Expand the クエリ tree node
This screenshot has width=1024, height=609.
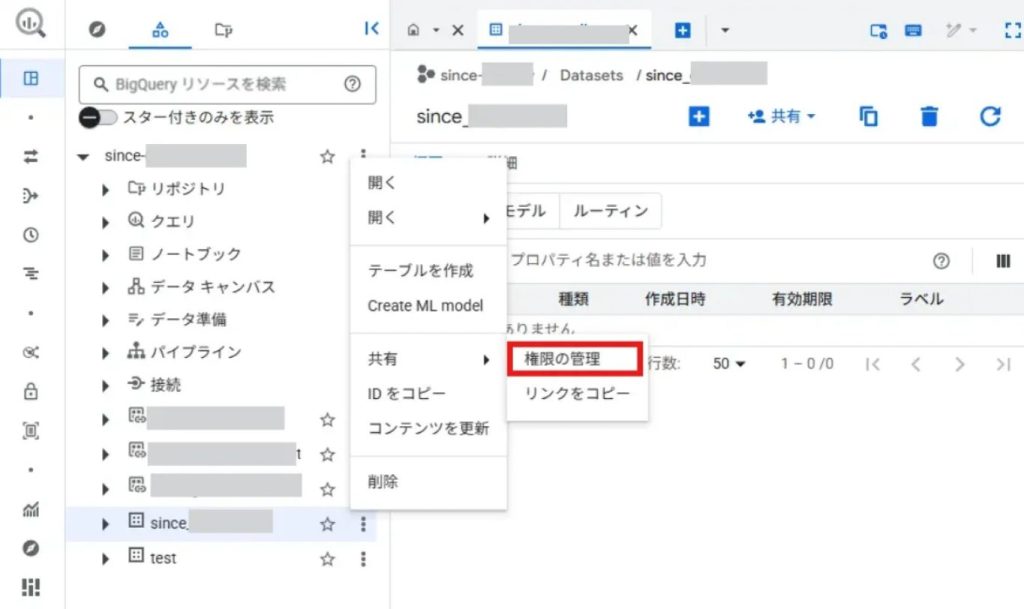[x=105, y=222]
